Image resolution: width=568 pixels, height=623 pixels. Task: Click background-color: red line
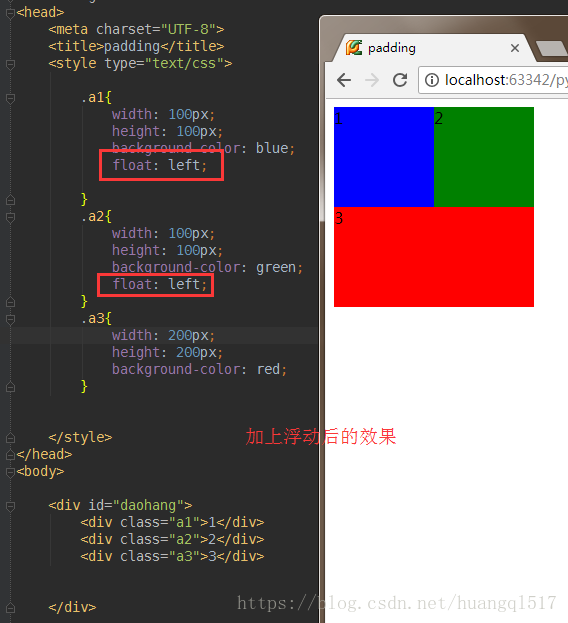199,370
